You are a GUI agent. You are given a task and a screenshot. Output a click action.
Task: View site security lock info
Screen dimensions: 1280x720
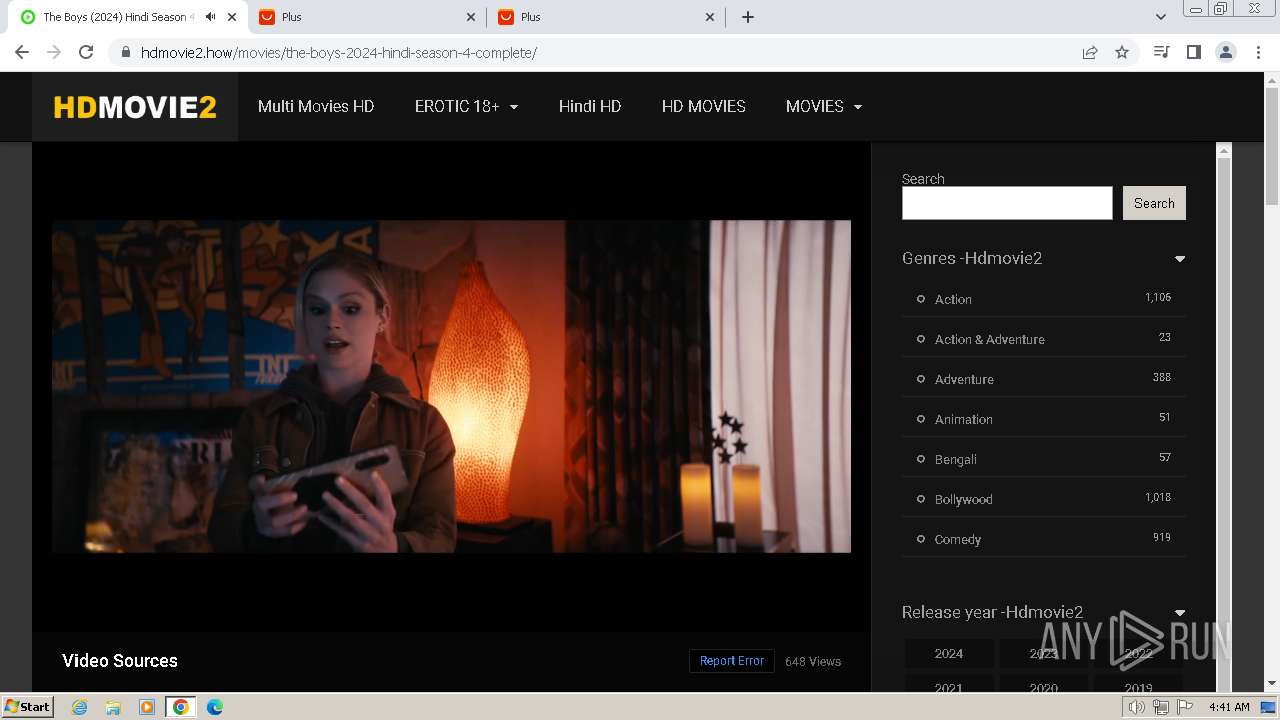pyautogui.click(x=126, y=52)
